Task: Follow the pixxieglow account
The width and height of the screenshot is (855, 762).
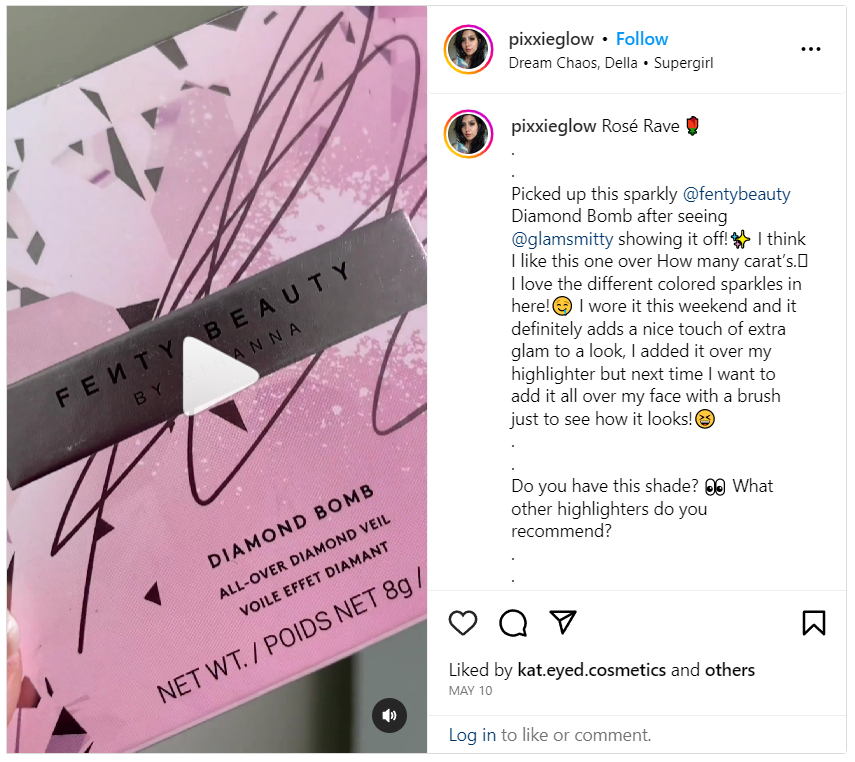Action: tap(642, 39)
